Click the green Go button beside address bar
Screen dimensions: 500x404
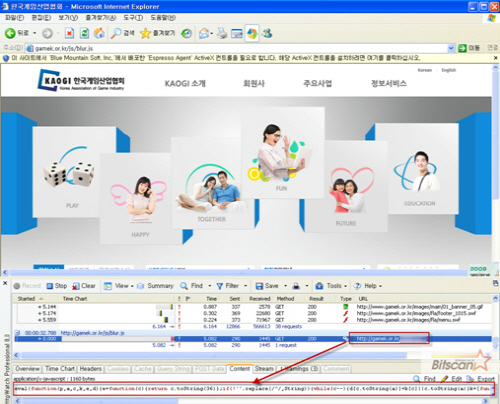coord(469,48)
